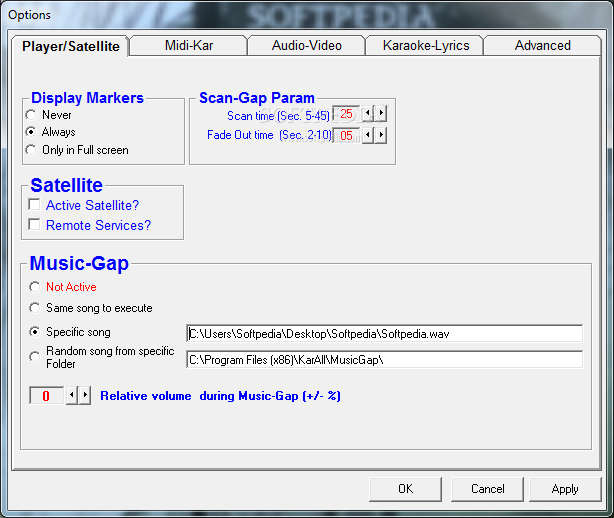614x518 pixels.
Task: Click the relative volume value box
Action: tap(46, 395)
